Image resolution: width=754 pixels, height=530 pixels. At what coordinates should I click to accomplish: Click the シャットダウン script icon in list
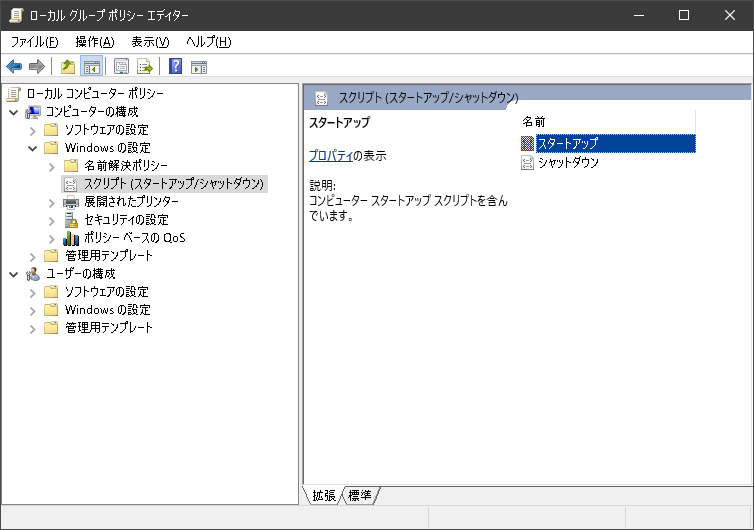click(x=528, y=163)
